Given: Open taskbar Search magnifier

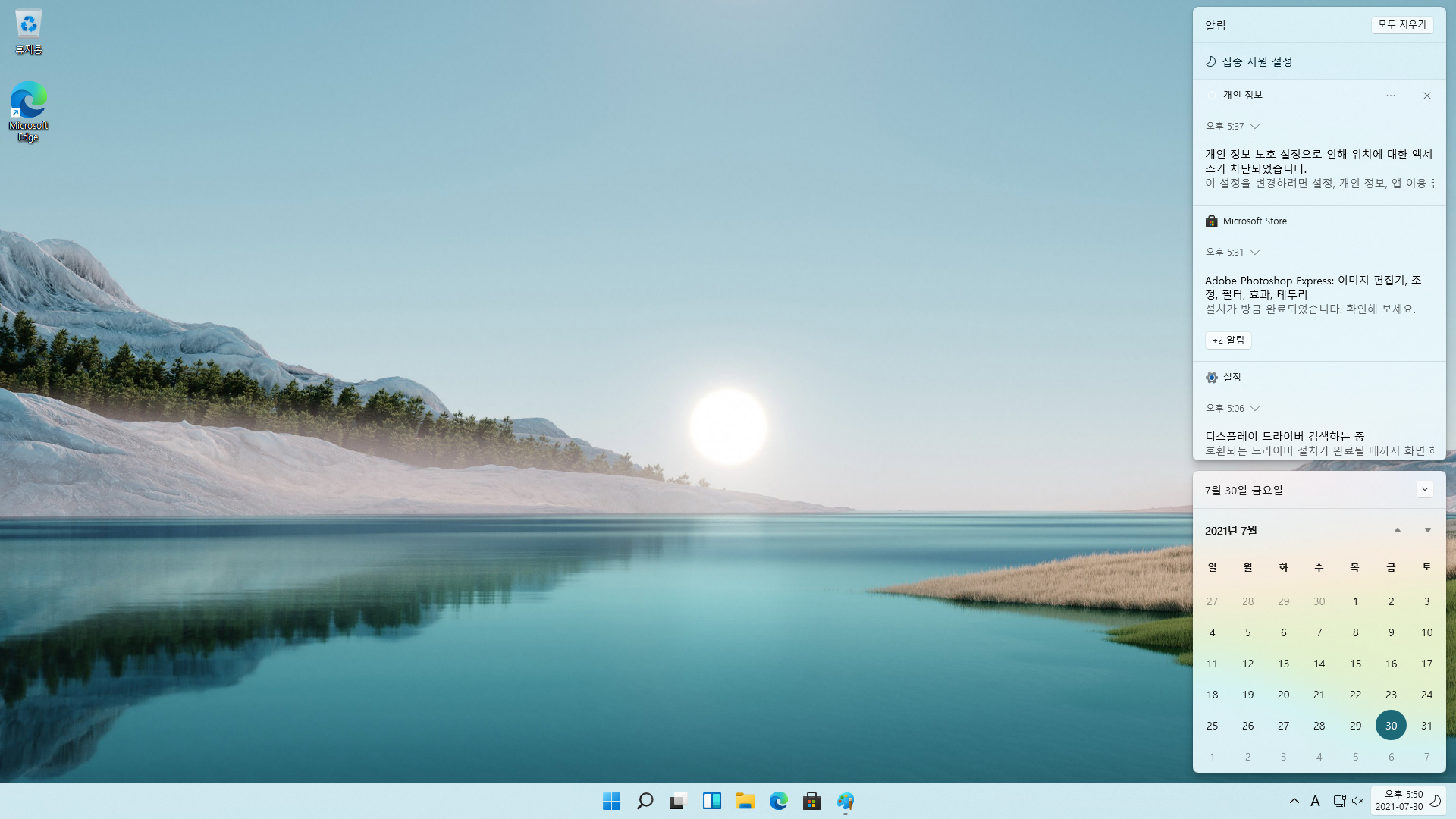Looking at the screenshot, I should (645, 801).
